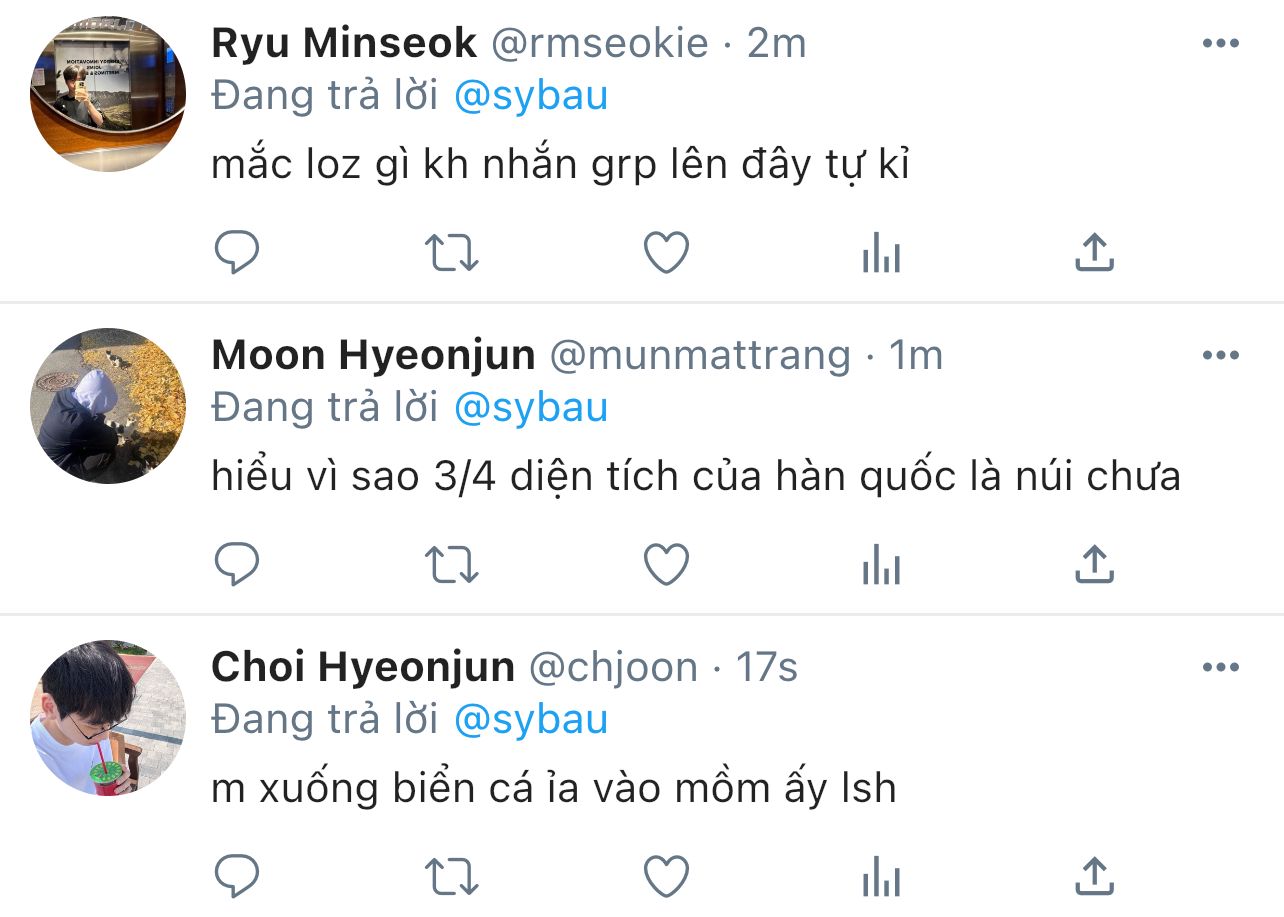Like Moon Hyeonjun's tweet

[666, 566]
